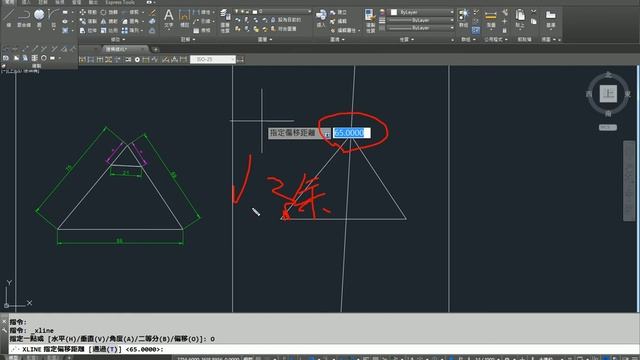Click the Offset tool icon
This screenshot has width=640, height=360.
coord(152,31)
